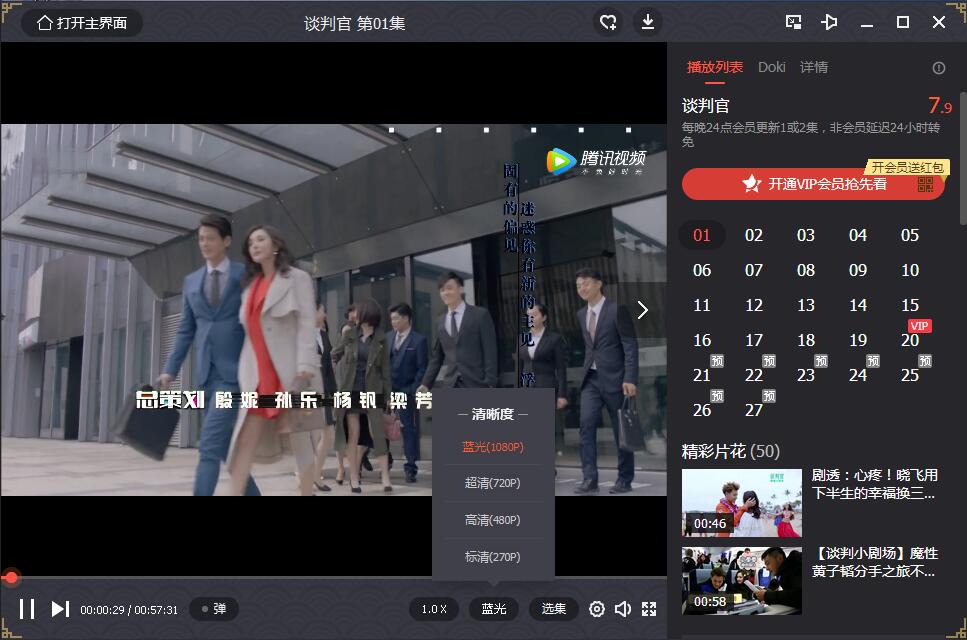
Task: Pin the player window on top
Action: tap(829, 22)
